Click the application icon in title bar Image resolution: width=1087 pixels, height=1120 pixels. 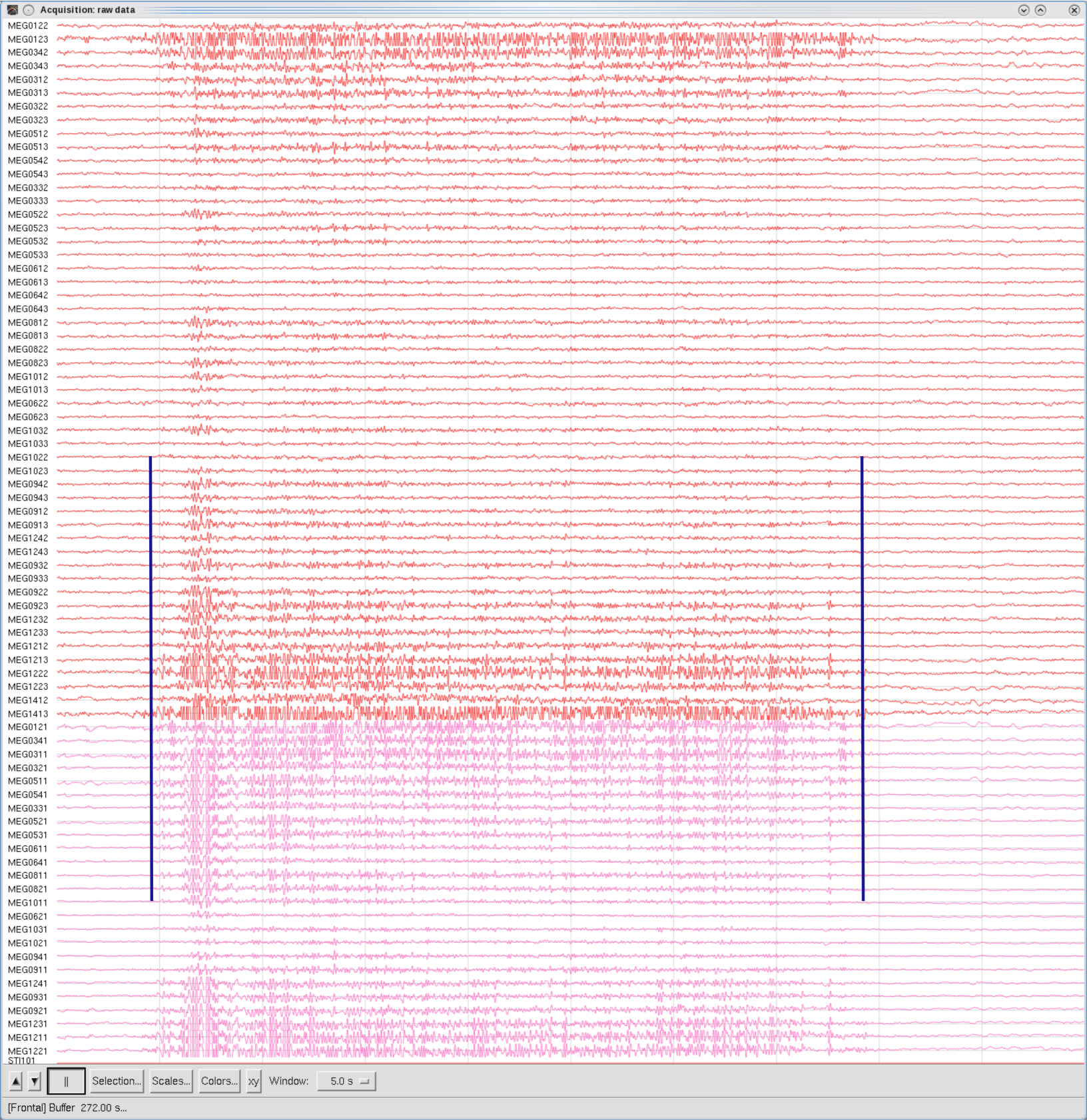[x=12, y=10]
